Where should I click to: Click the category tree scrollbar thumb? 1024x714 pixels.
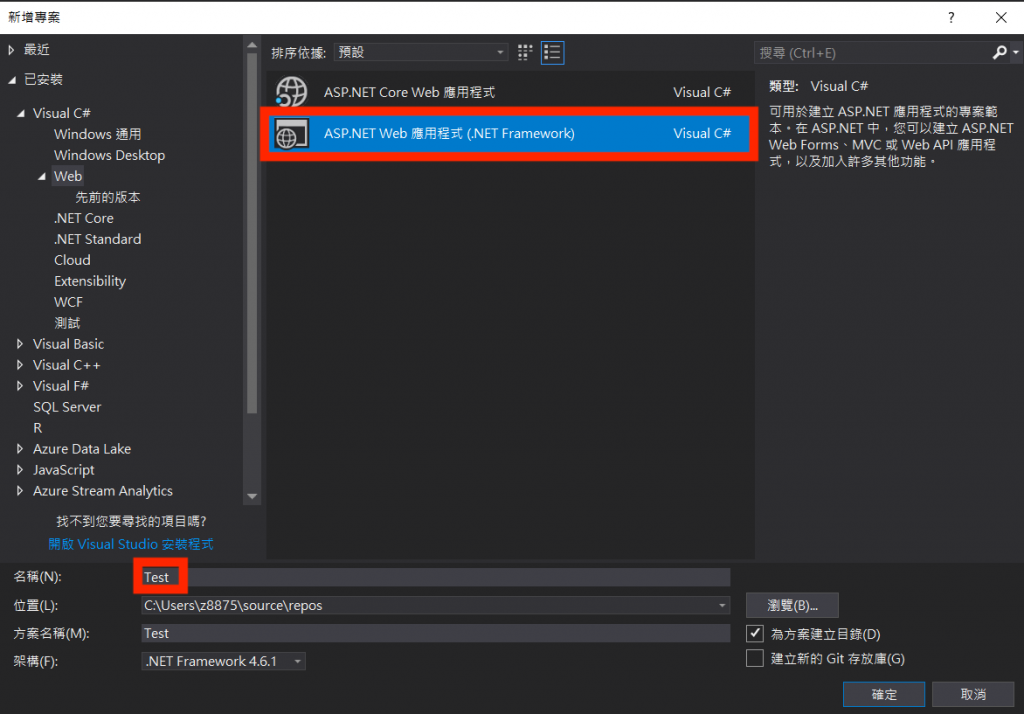pos(252,233)
